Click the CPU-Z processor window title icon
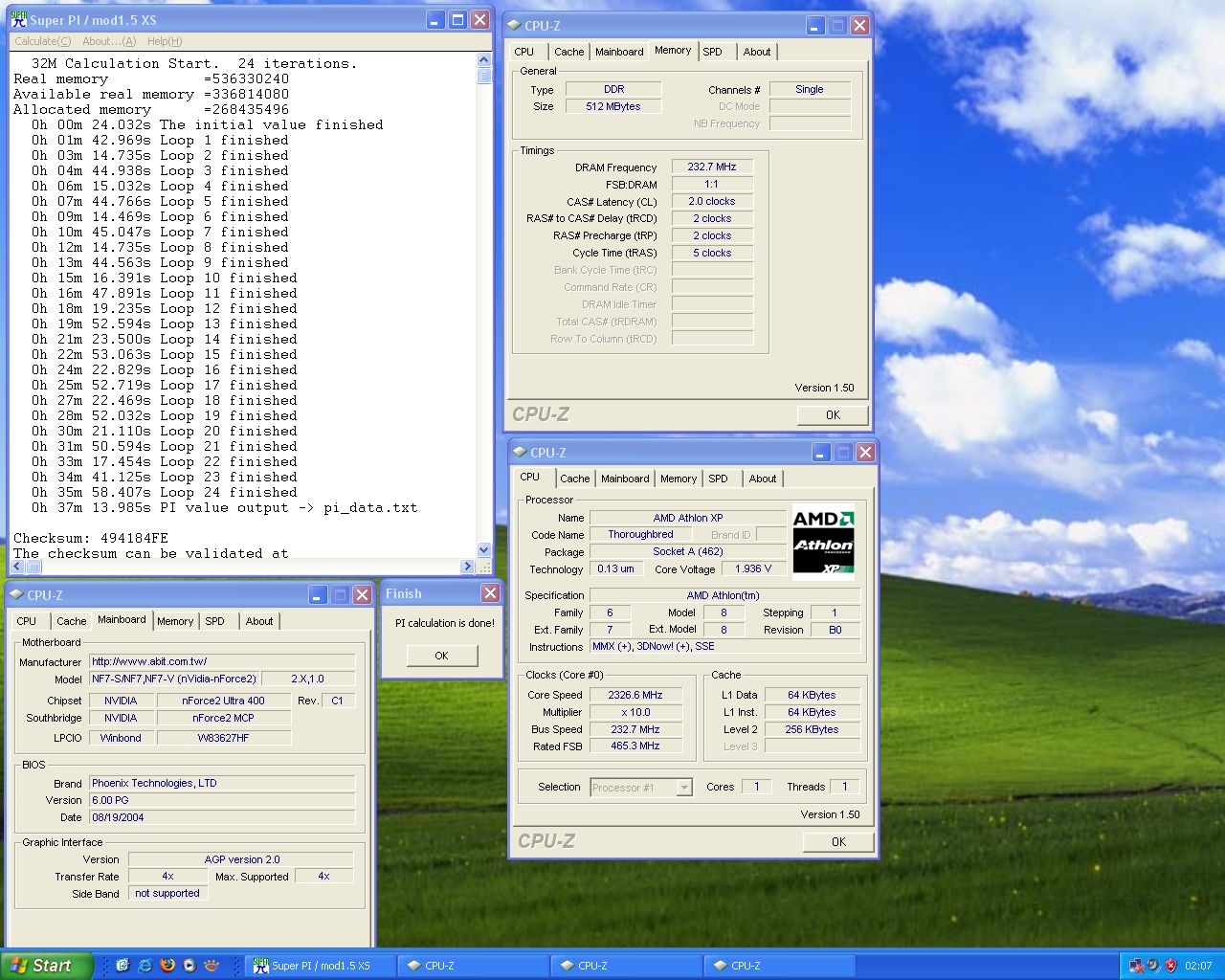The height and width of the screenshot is (980, 1225). click(x=520, y=452)
